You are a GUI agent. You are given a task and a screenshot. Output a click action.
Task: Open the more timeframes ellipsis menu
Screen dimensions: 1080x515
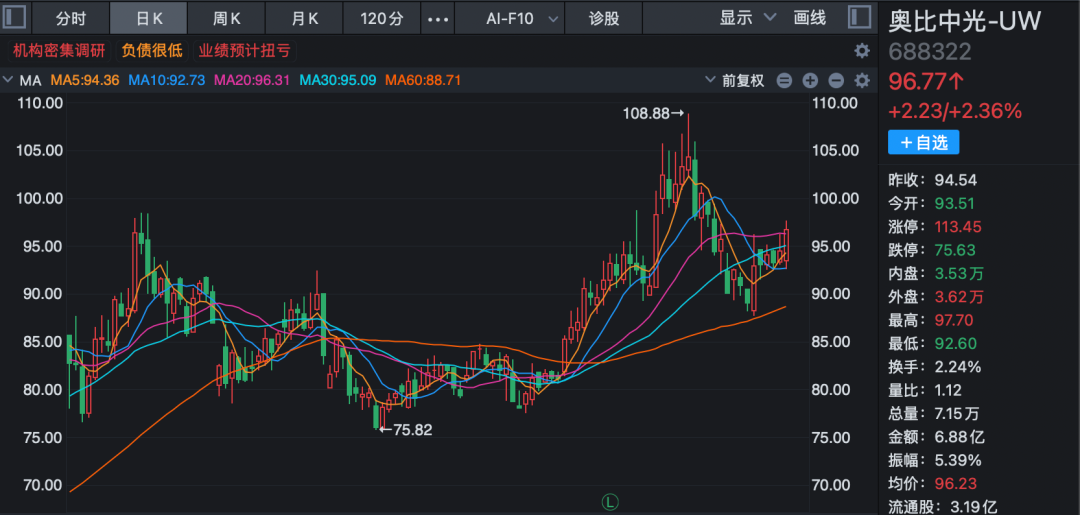point(437,18)
